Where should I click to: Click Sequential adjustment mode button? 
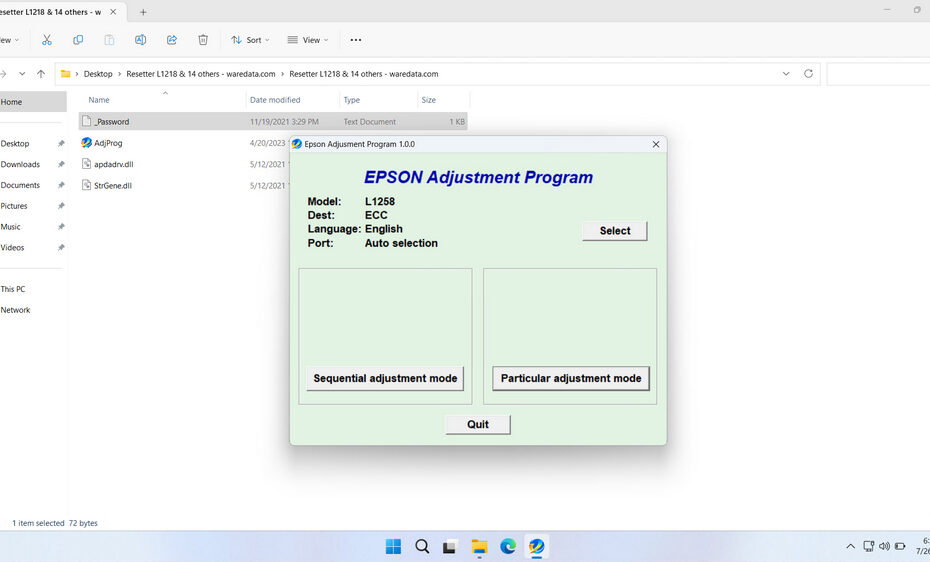click(385, 378)
